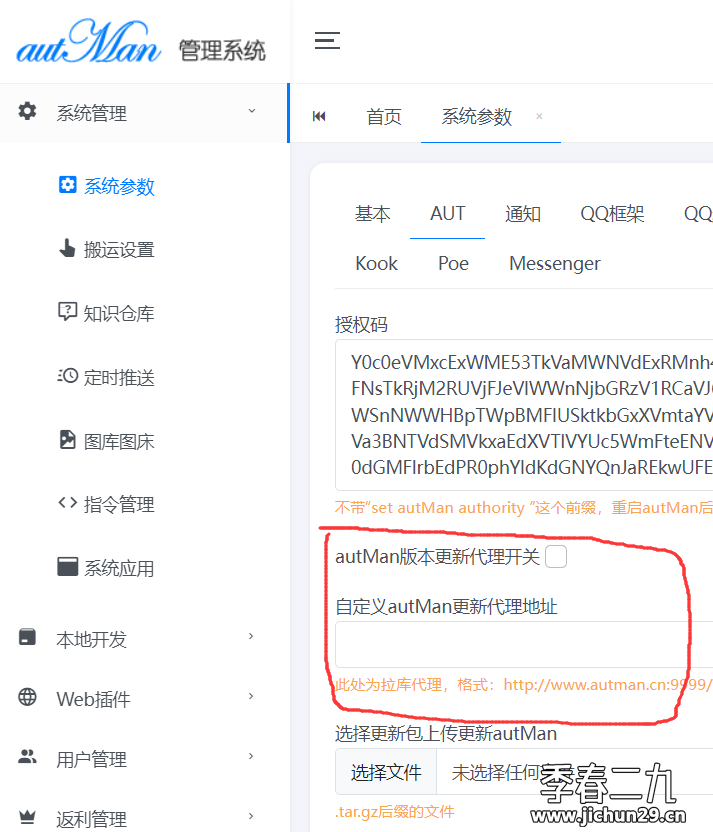Click the crown icon for 返利管理

click(27, 817)
